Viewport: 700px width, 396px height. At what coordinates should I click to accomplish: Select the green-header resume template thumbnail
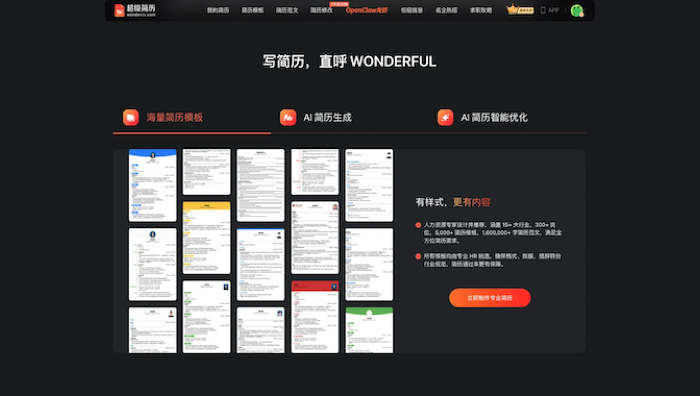click(x=369, y=330)
